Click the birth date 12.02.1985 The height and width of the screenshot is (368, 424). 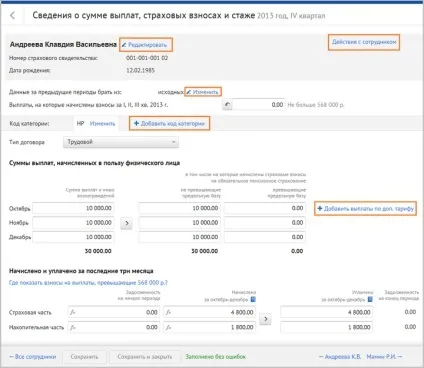pos(140,70)
